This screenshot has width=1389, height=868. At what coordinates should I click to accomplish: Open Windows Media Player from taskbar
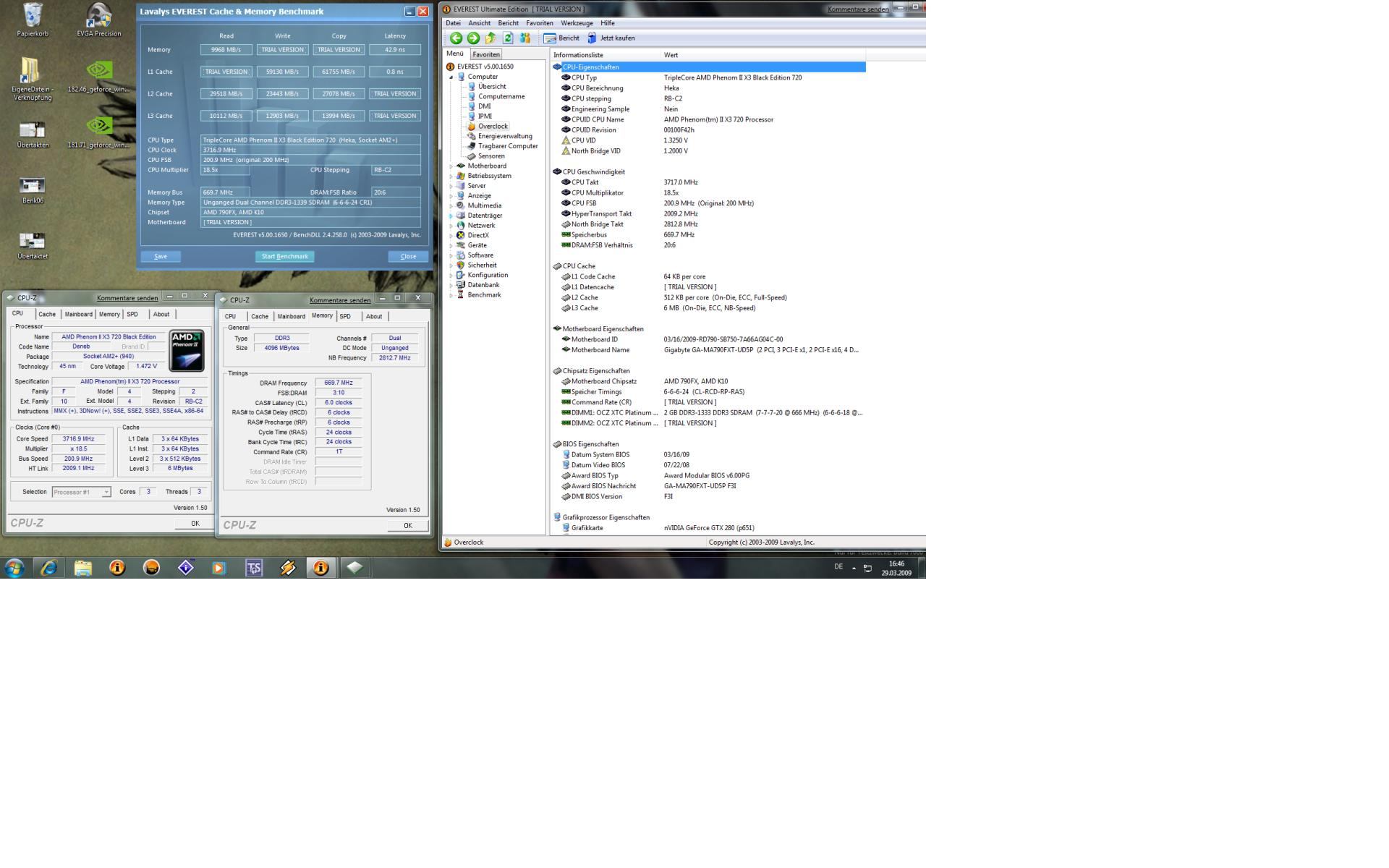[219, 568]
